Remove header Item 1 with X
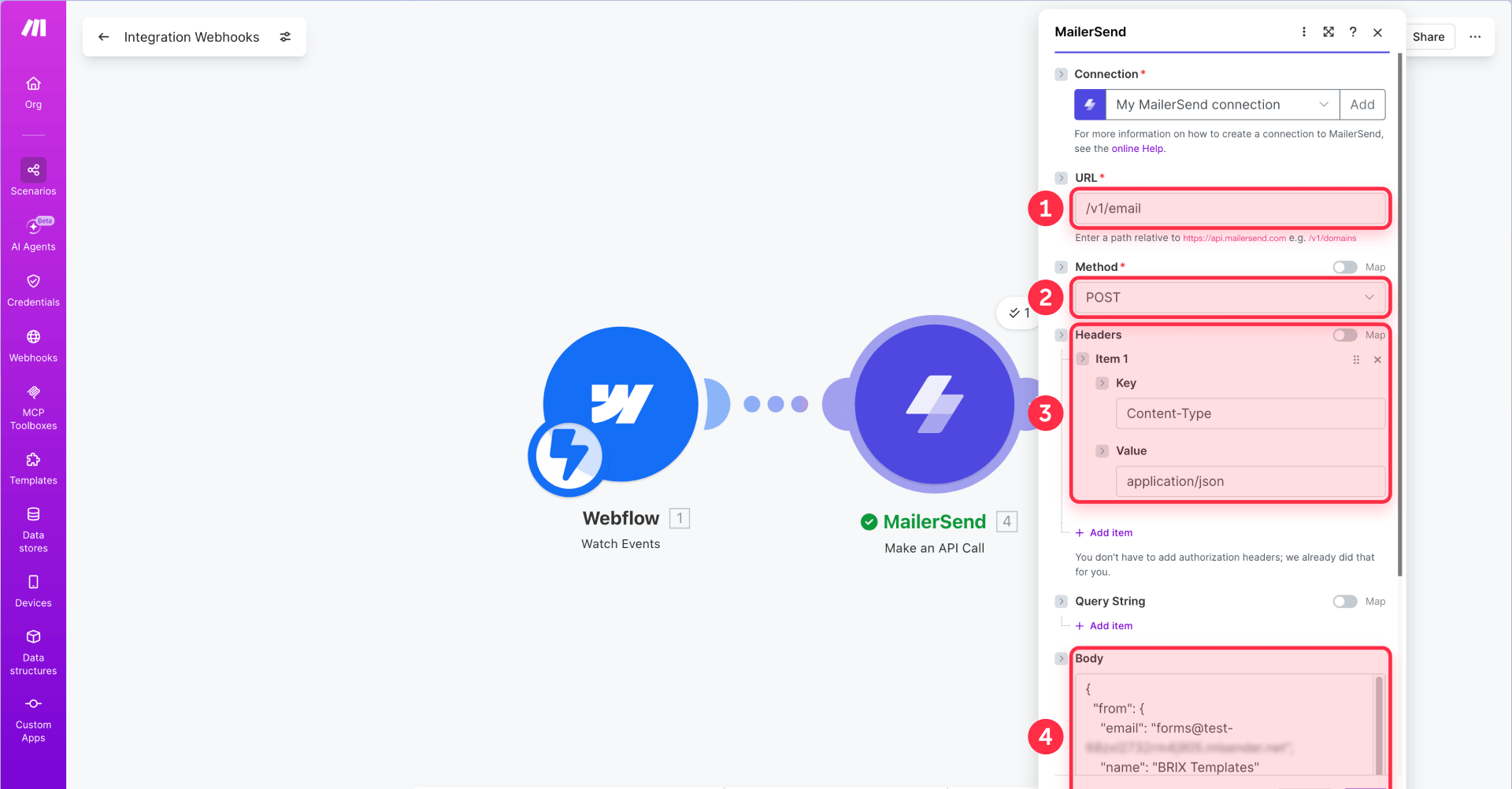 (1377, 360)
